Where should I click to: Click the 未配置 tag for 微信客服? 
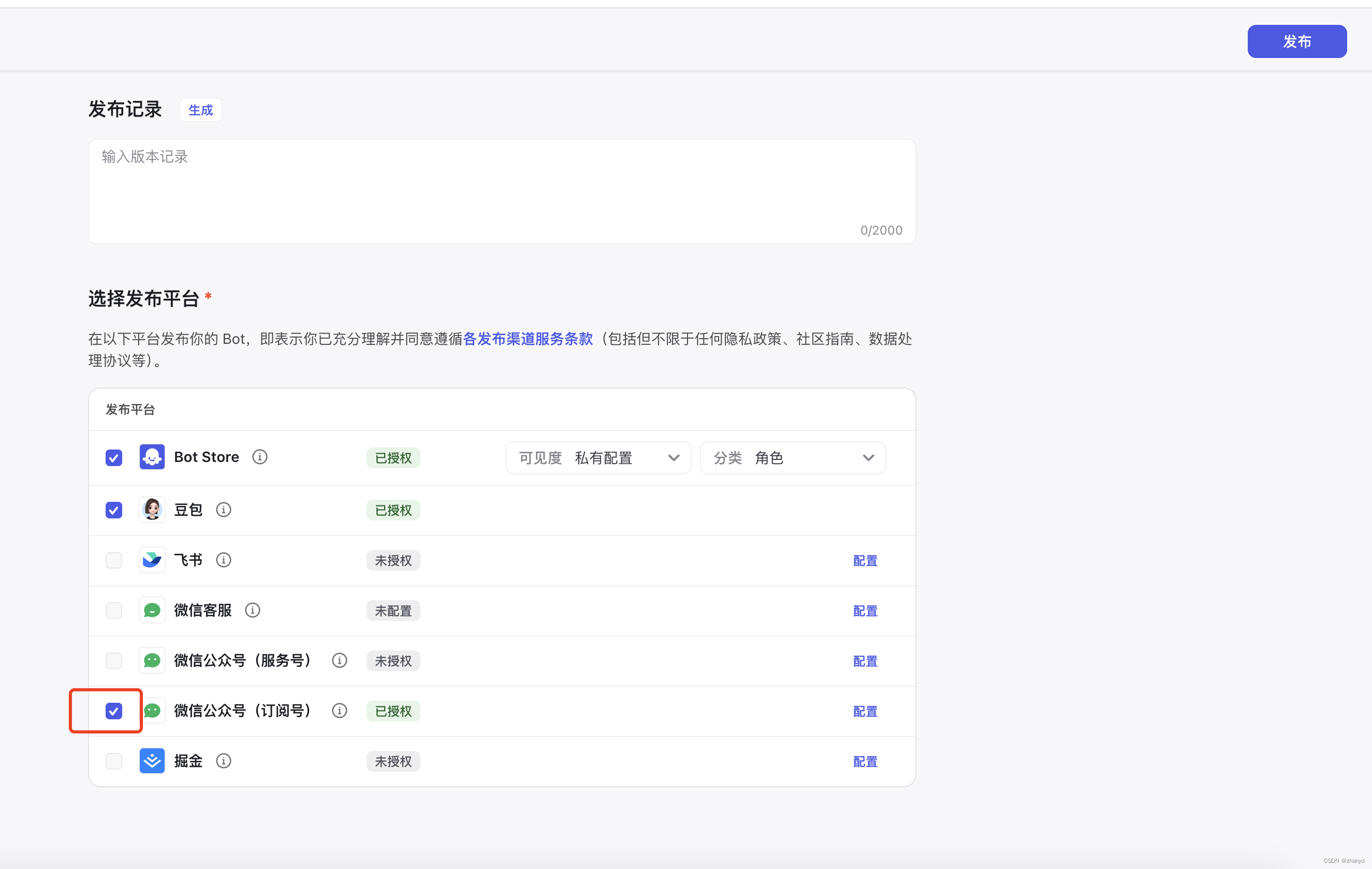tap(393, 611)
